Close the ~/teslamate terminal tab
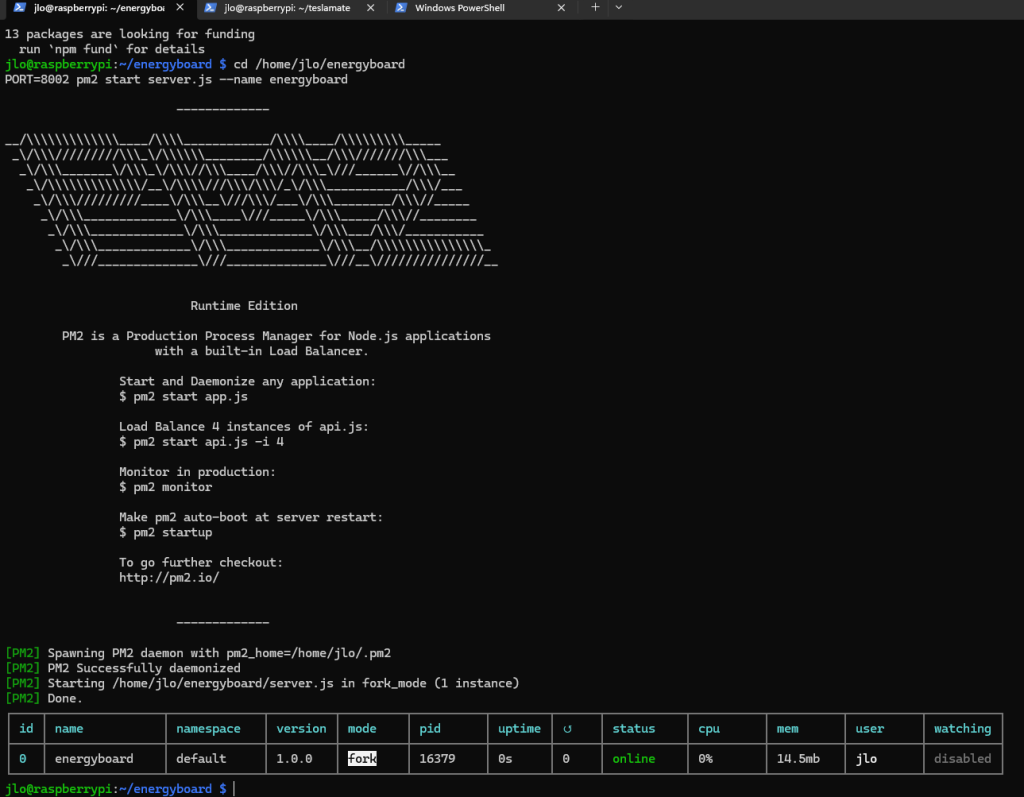The image size is (1024, 797). tap(370, 8)
